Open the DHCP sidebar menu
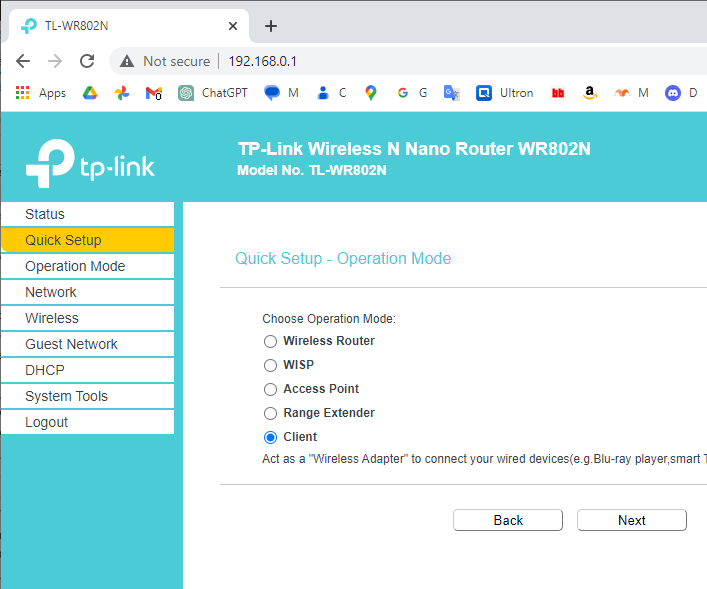This screenshot has width=707, height=589. [x=88, y=370]
